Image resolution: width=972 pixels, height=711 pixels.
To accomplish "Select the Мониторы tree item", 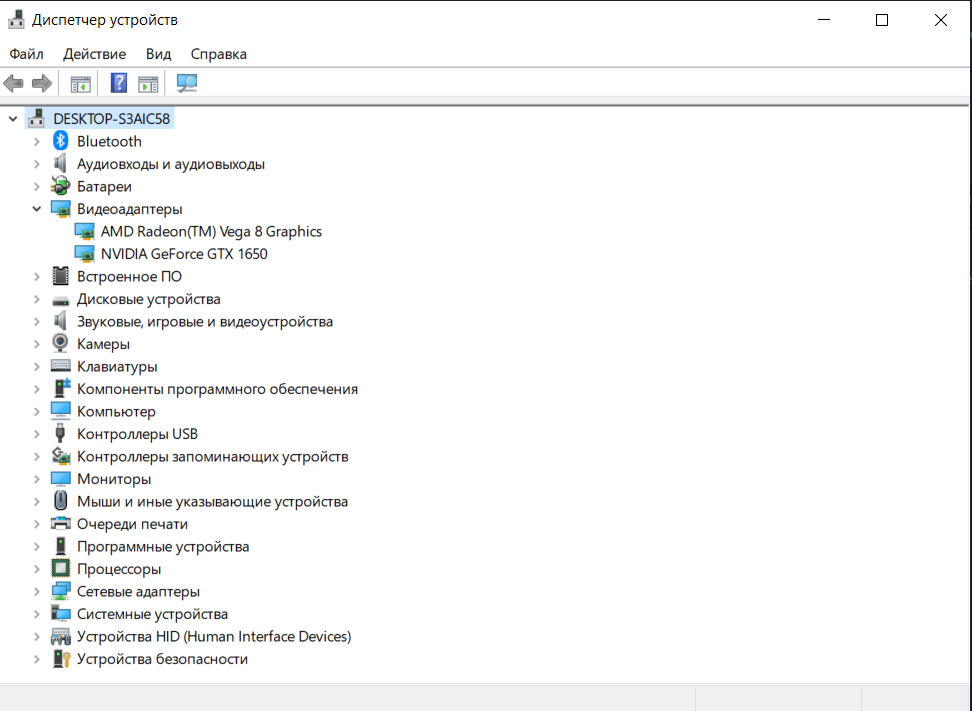I will click(114, 479).
